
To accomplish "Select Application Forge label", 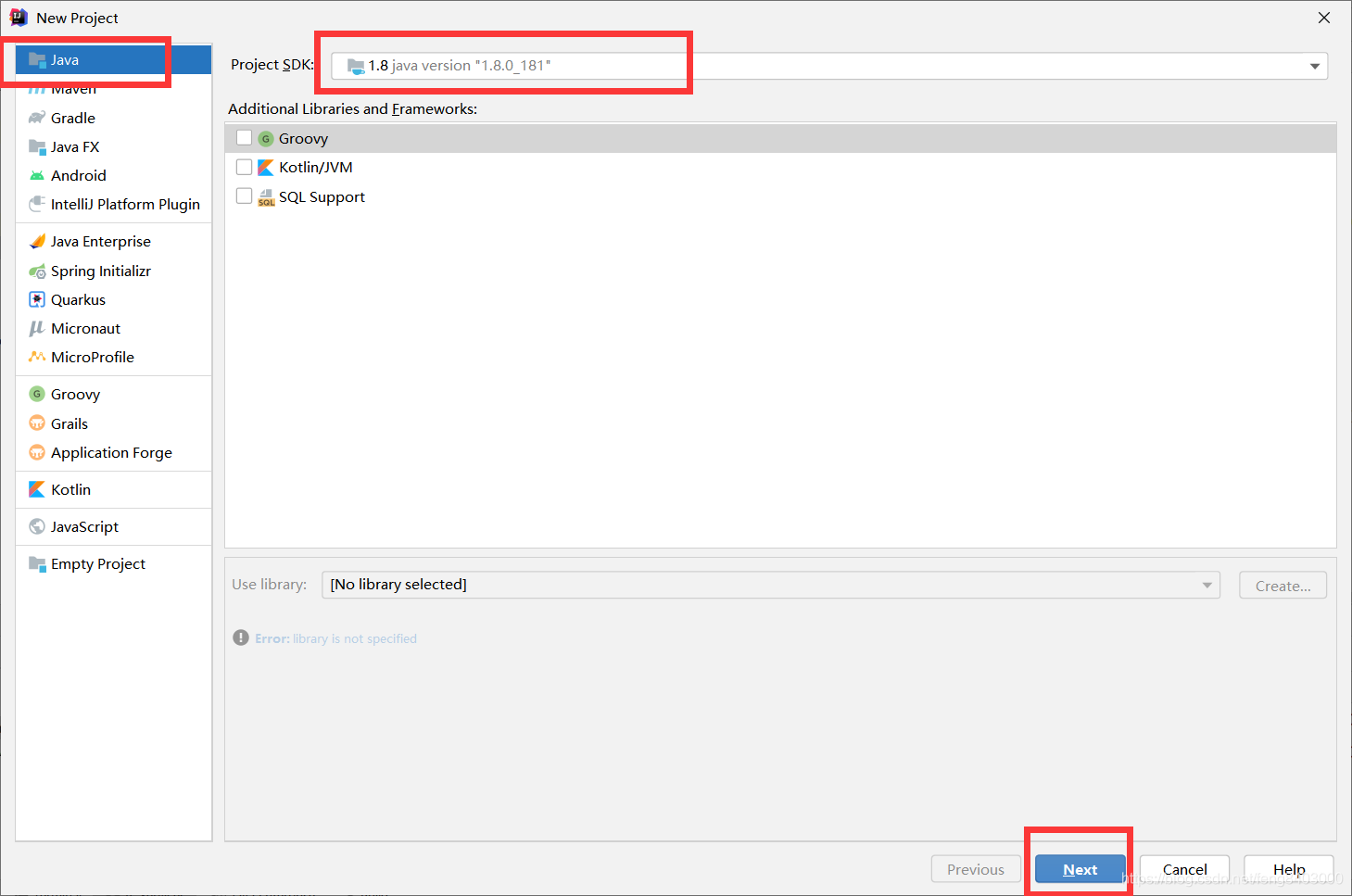I will 111,452.
